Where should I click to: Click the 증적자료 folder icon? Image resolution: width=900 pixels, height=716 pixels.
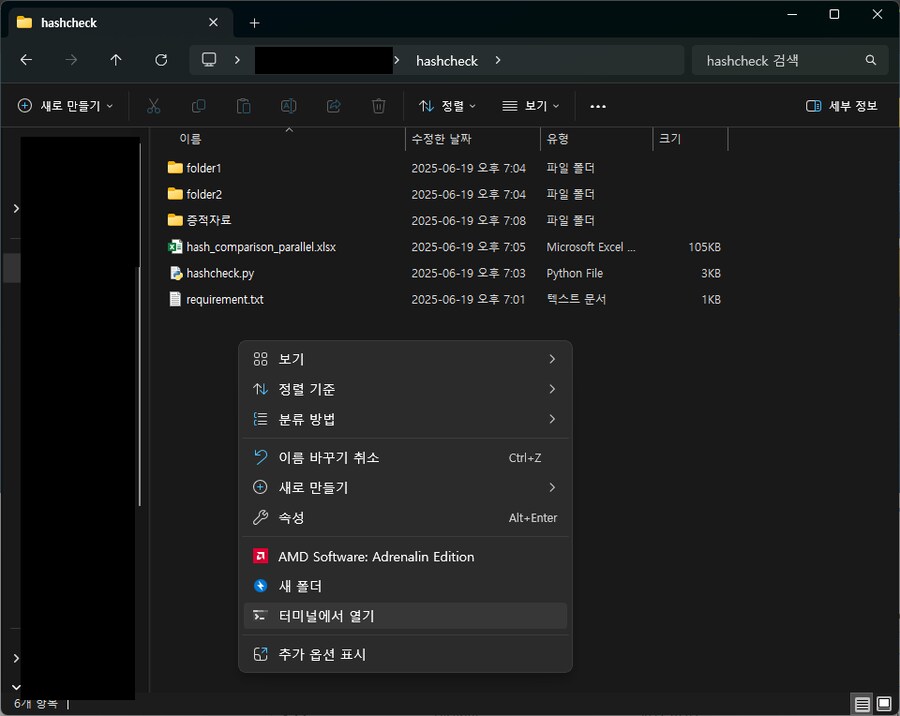(x=175, y=220)
